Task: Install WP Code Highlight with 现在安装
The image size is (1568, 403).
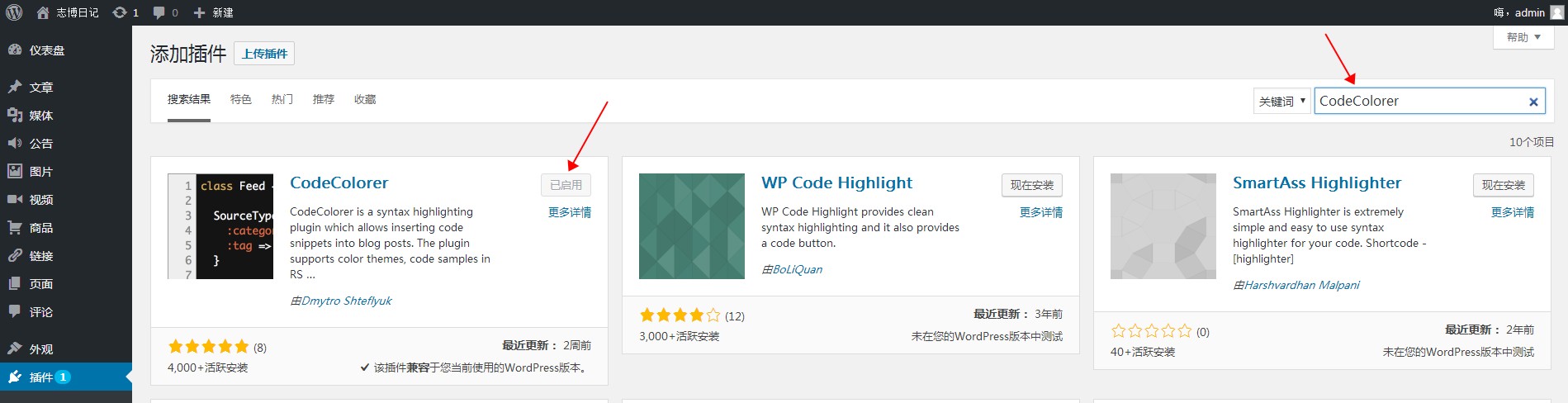Action: click(x=1032, y=185)
